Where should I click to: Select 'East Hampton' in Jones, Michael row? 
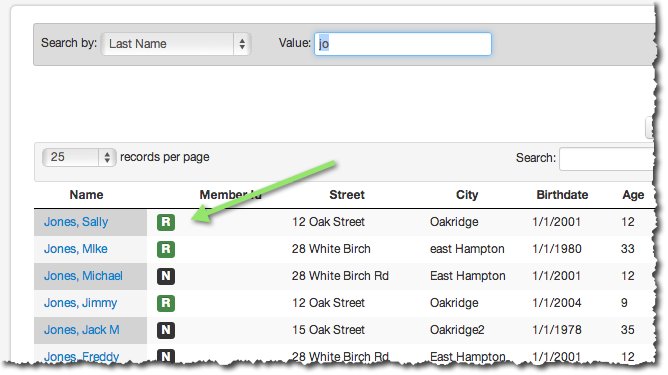click(467, 276)
